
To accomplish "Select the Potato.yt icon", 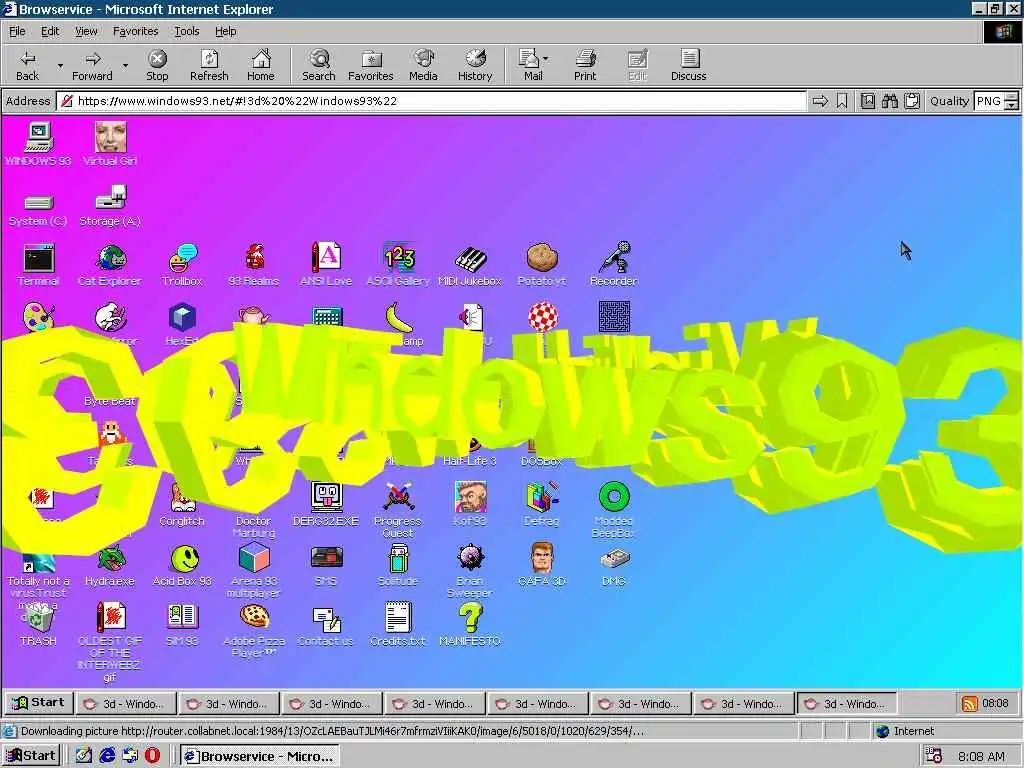I will coord(542,264).
